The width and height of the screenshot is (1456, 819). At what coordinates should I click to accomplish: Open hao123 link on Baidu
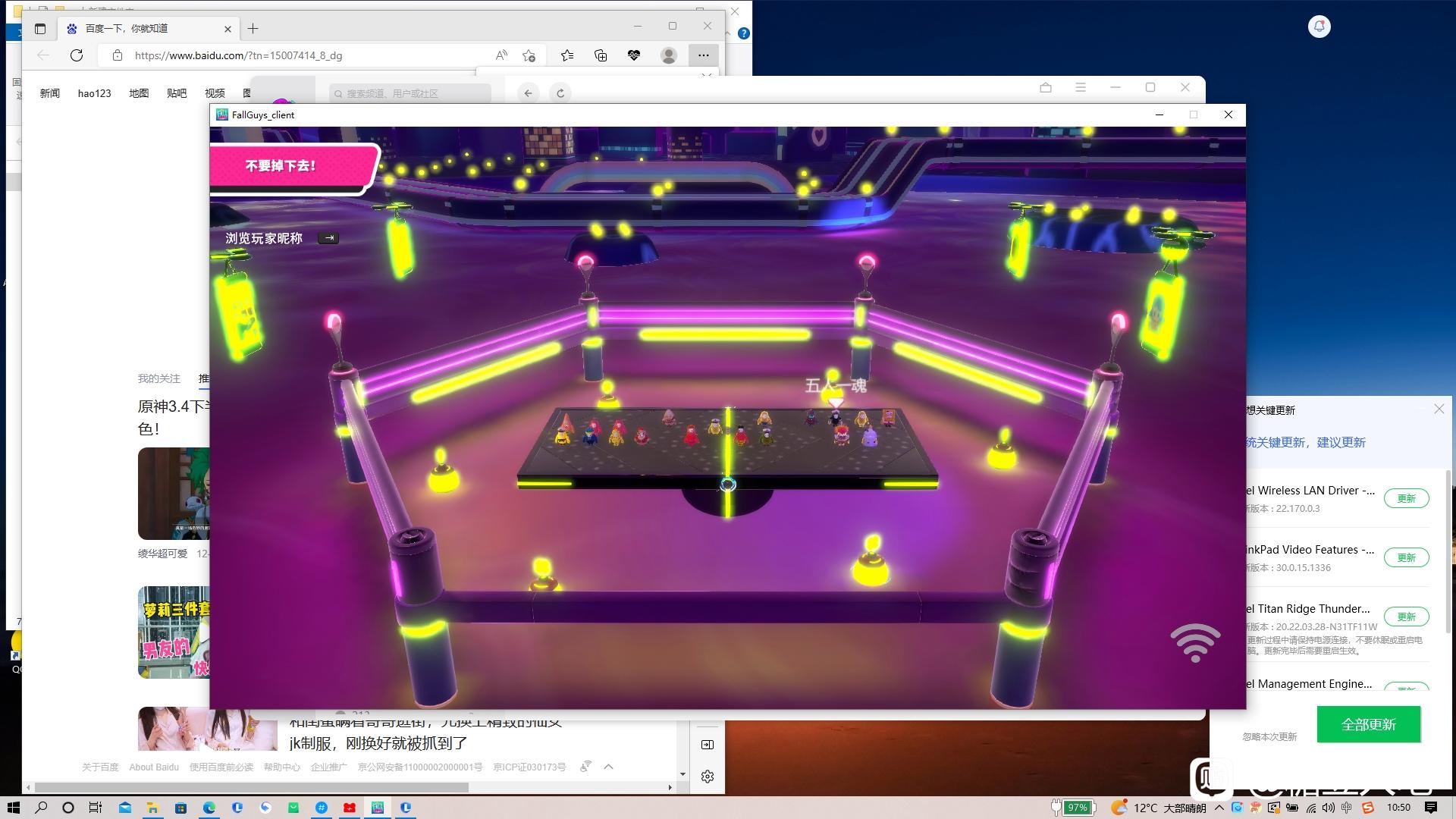coord(95,93)
